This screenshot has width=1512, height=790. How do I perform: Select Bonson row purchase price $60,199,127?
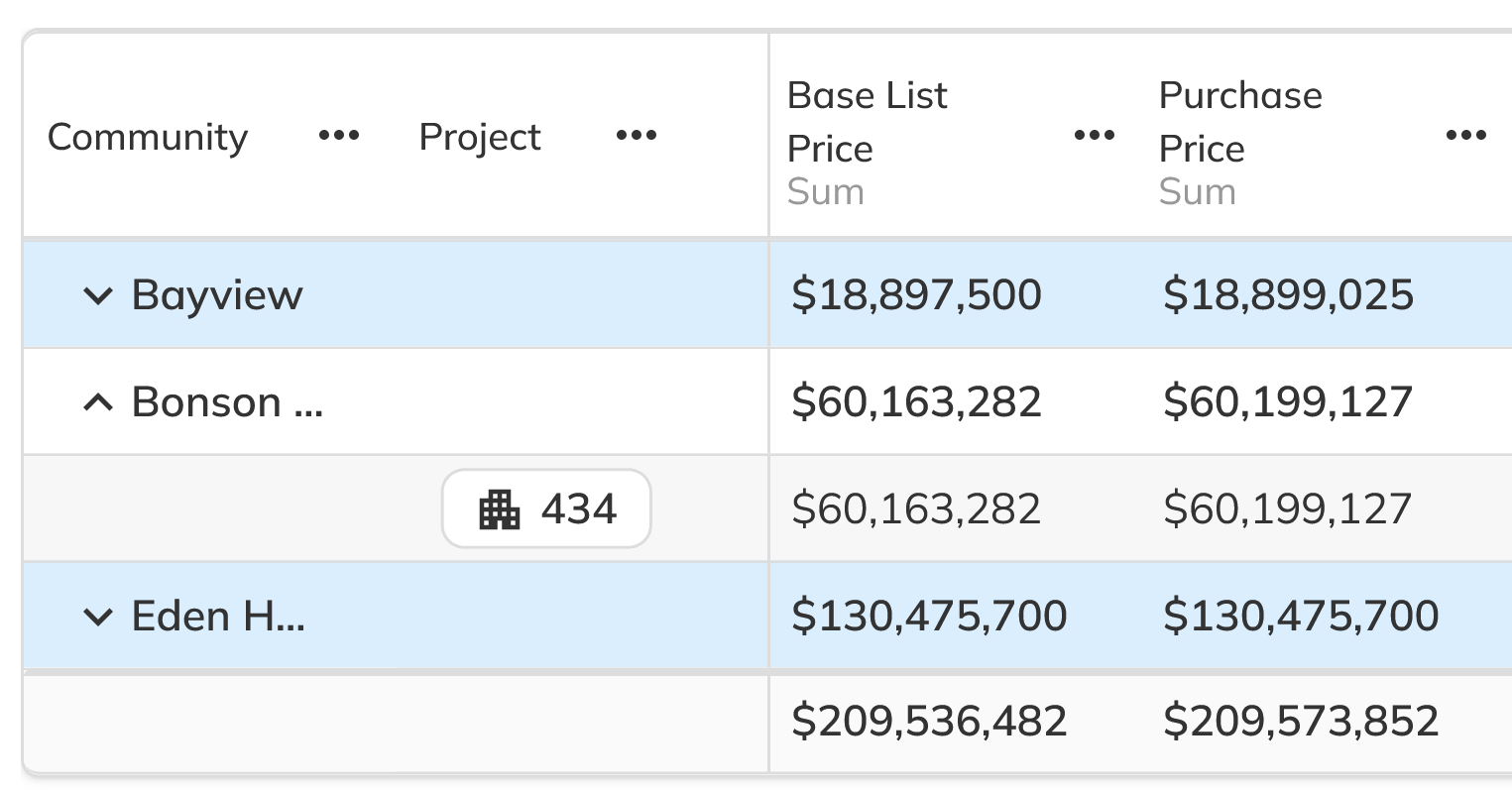(1289, 402)
